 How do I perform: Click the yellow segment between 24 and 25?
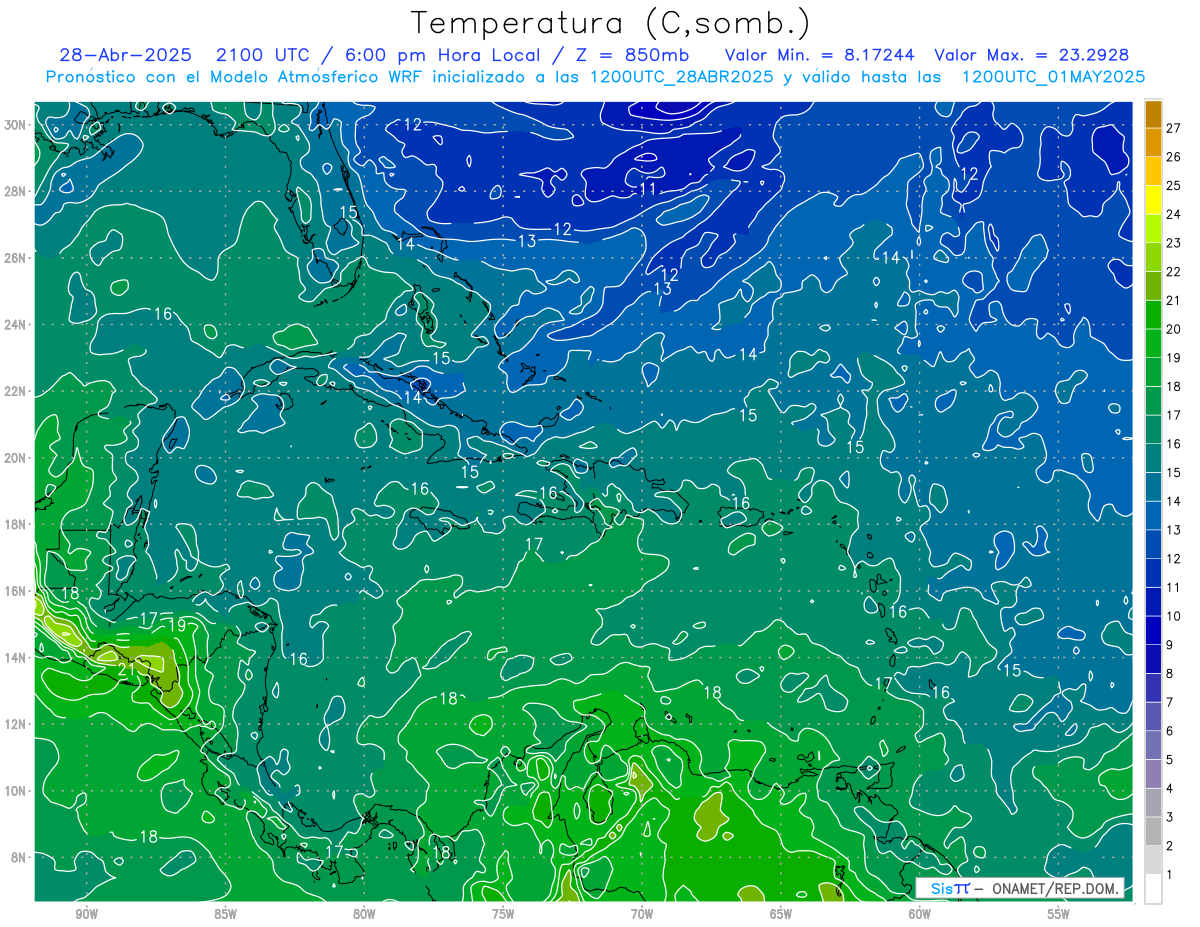point(1153,201)
